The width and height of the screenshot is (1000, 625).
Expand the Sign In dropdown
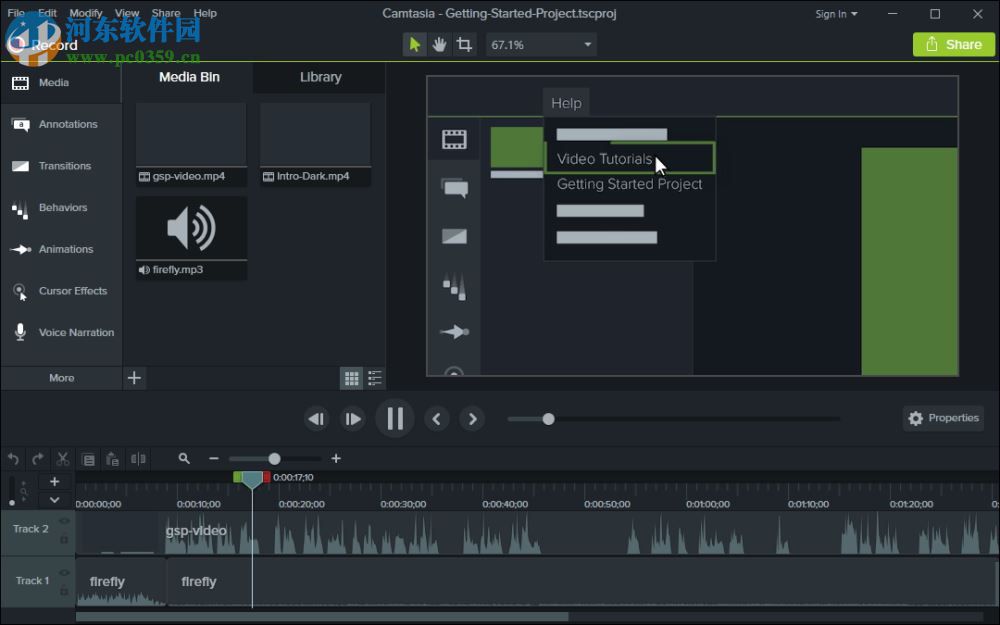pyautogui.click(x=836, y=14)
